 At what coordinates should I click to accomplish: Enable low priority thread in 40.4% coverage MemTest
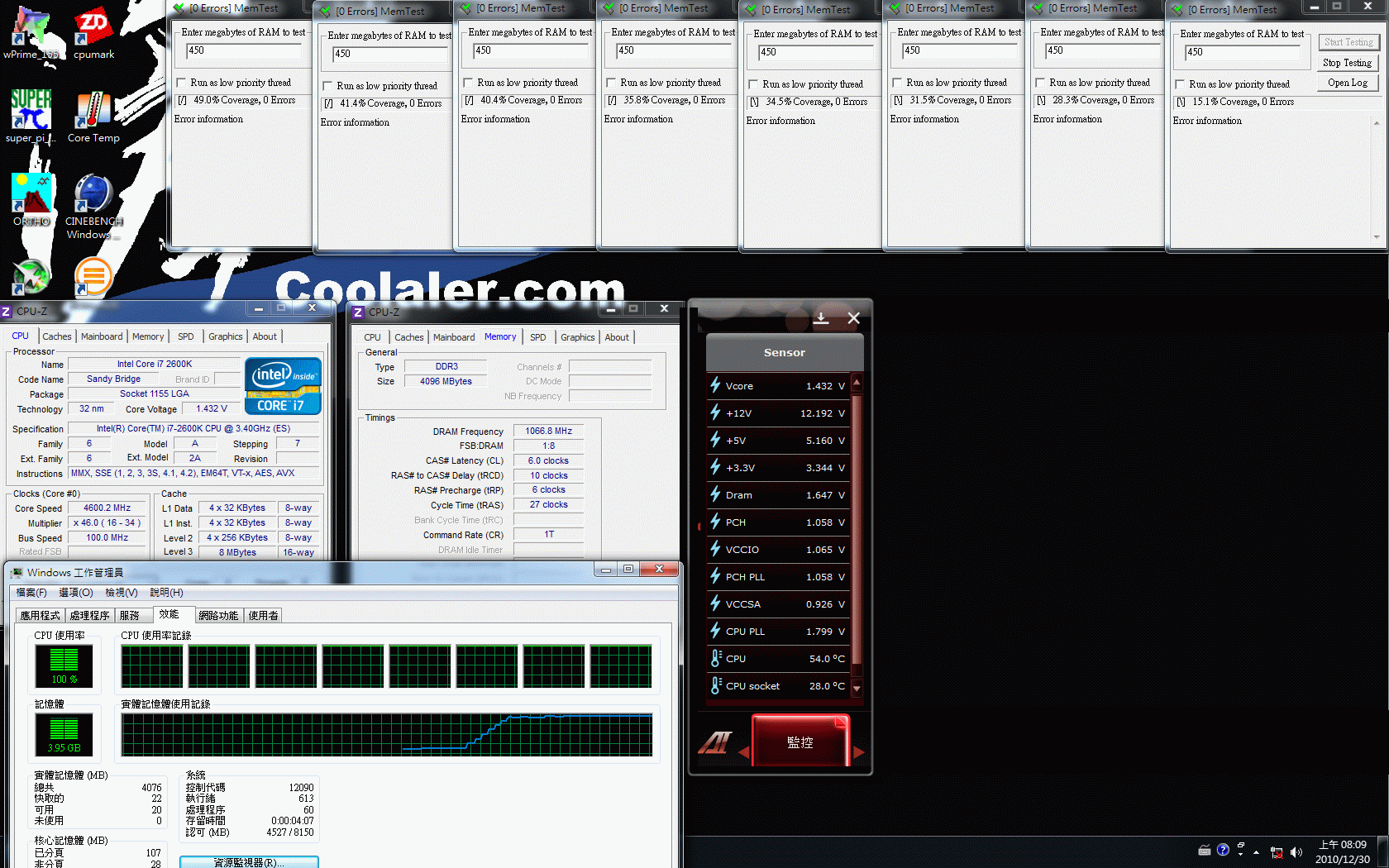pyautogui.click(x=469, y=83)
